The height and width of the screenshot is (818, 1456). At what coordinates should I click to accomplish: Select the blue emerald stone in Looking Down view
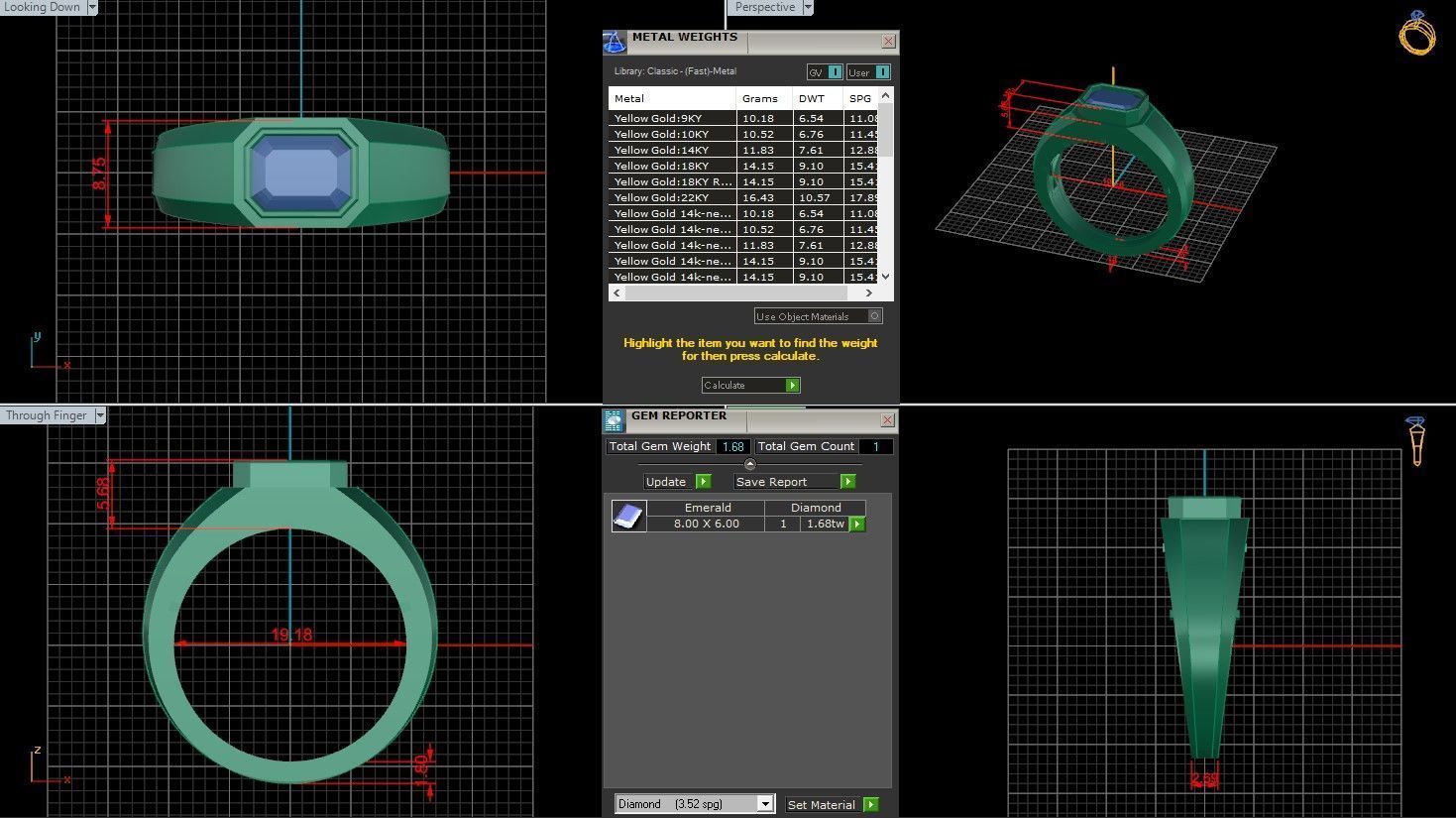(301, 173)
